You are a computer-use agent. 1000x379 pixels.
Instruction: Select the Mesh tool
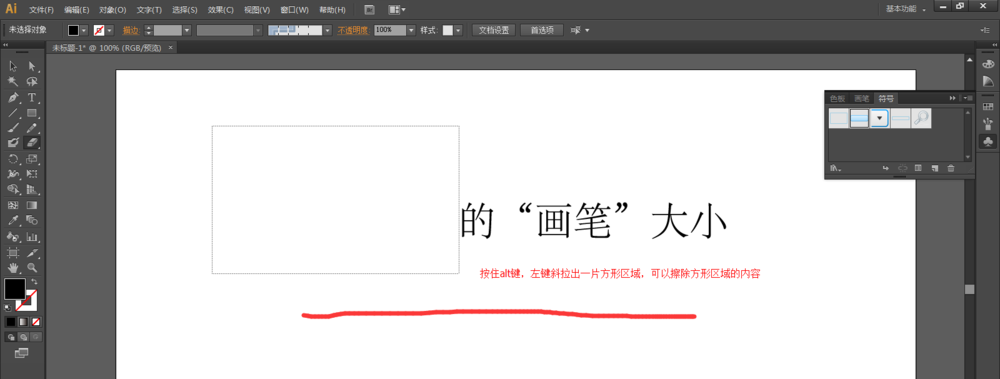(x=13, y=205)
